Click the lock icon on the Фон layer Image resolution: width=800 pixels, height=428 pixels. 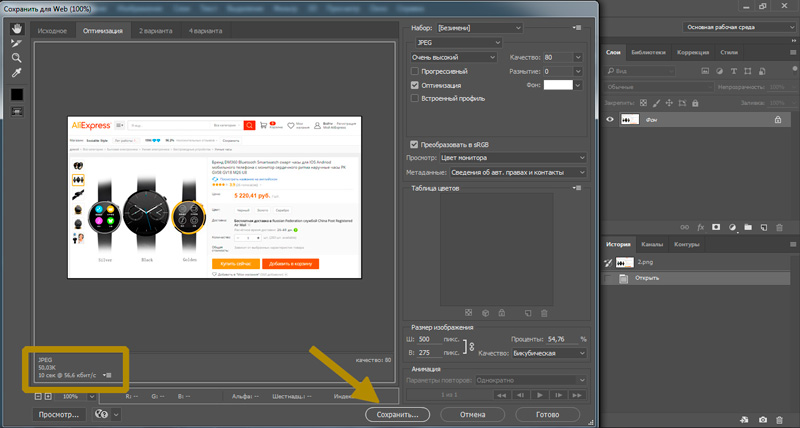tap(778, 119)
